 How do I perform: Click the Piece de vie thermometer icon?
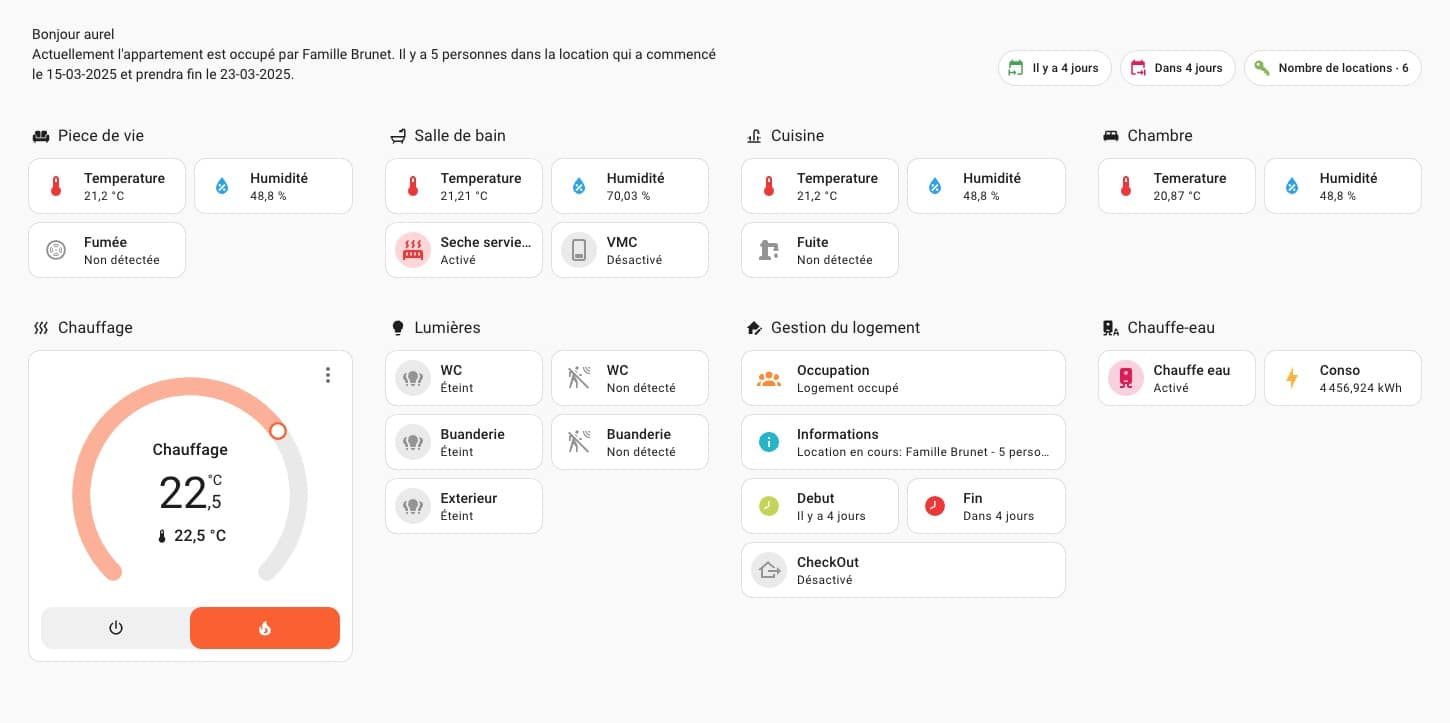tap(56, 186)
